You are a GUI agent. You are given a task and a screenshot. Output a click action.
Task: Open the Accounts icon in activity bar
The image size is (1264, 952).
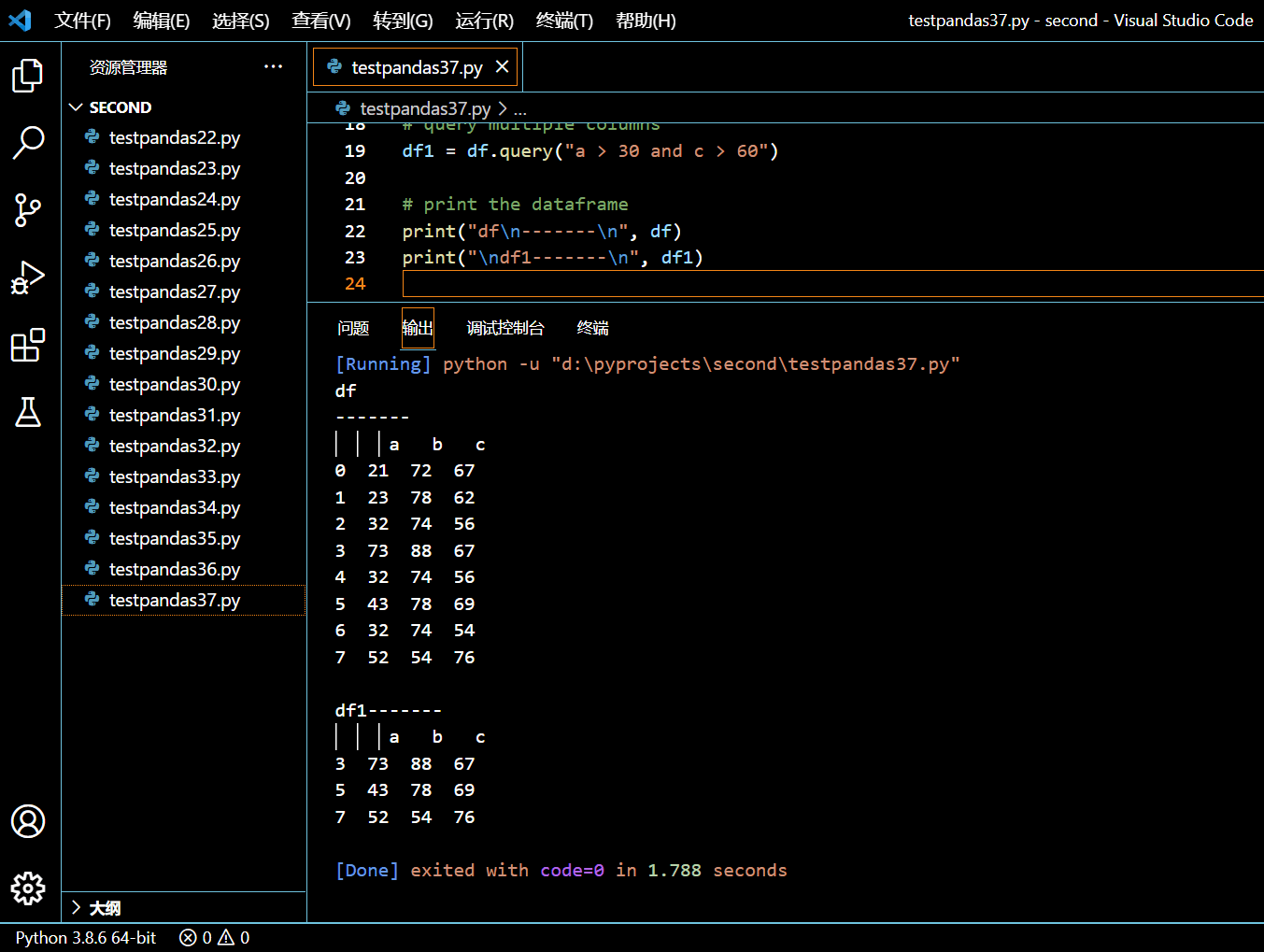coord(28,821)
